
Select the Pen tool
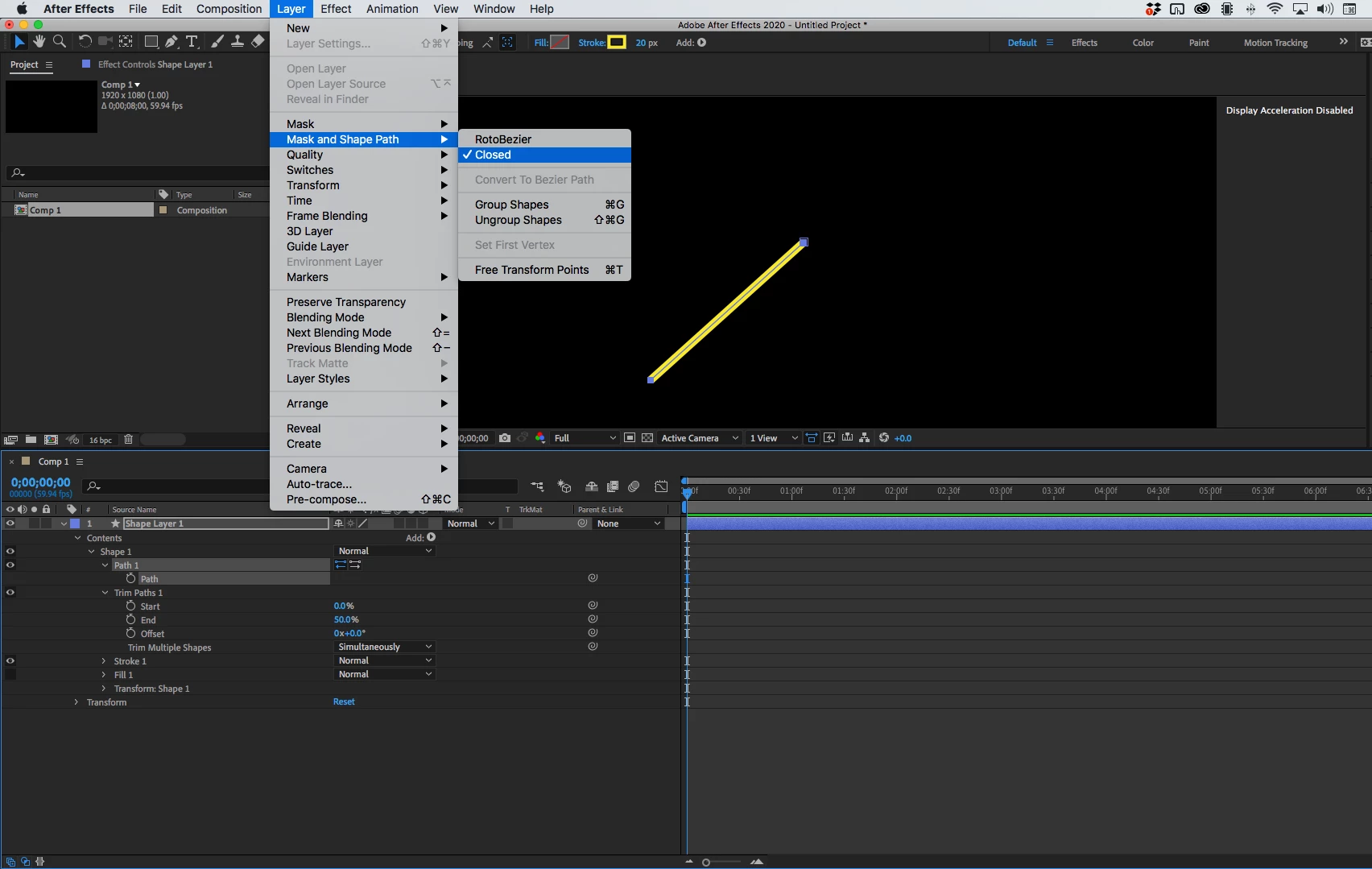[171, 42]
